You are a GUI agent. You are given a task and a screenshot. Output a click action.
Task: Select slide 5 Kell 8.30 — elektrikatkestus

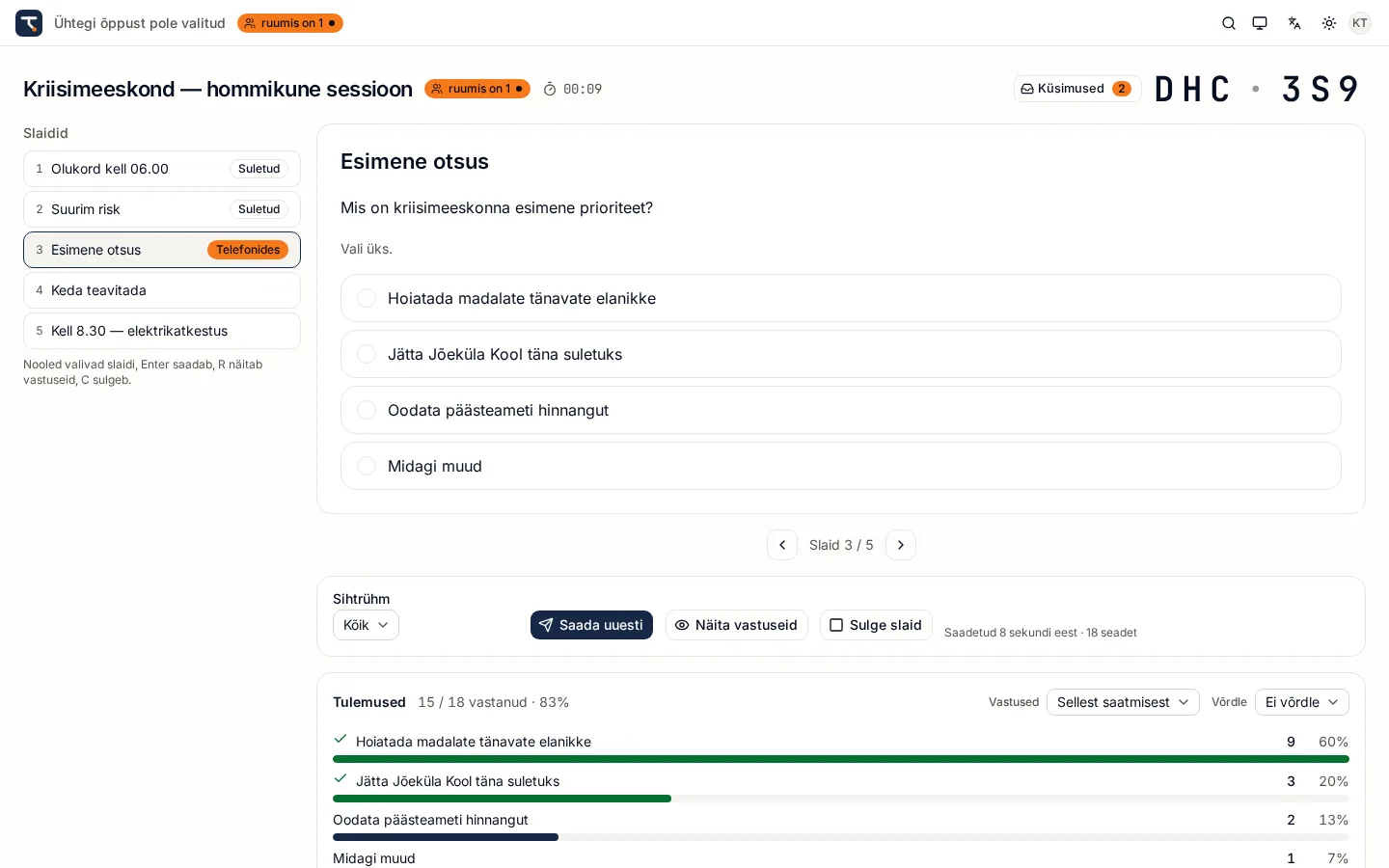pyautogui.click(x=162, y=331)
